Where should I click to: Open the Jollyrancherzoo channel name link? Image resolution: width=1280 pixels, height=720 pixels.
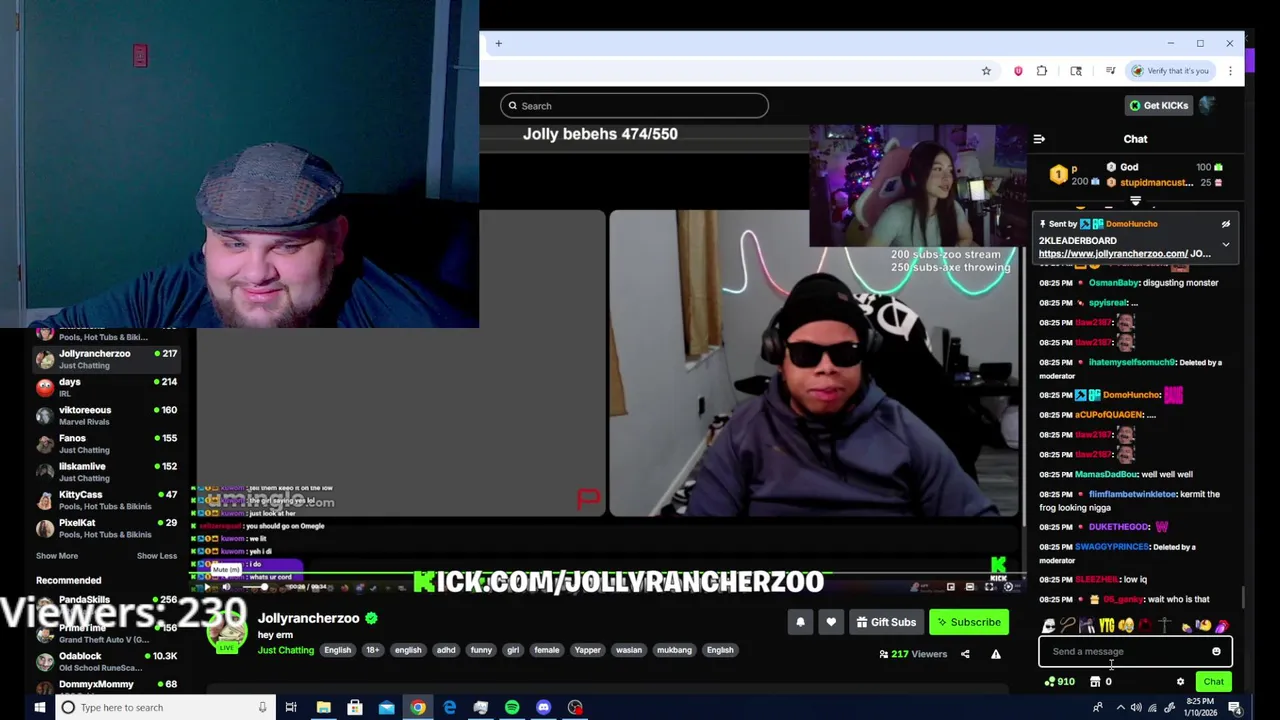click(x=308, y=618)
